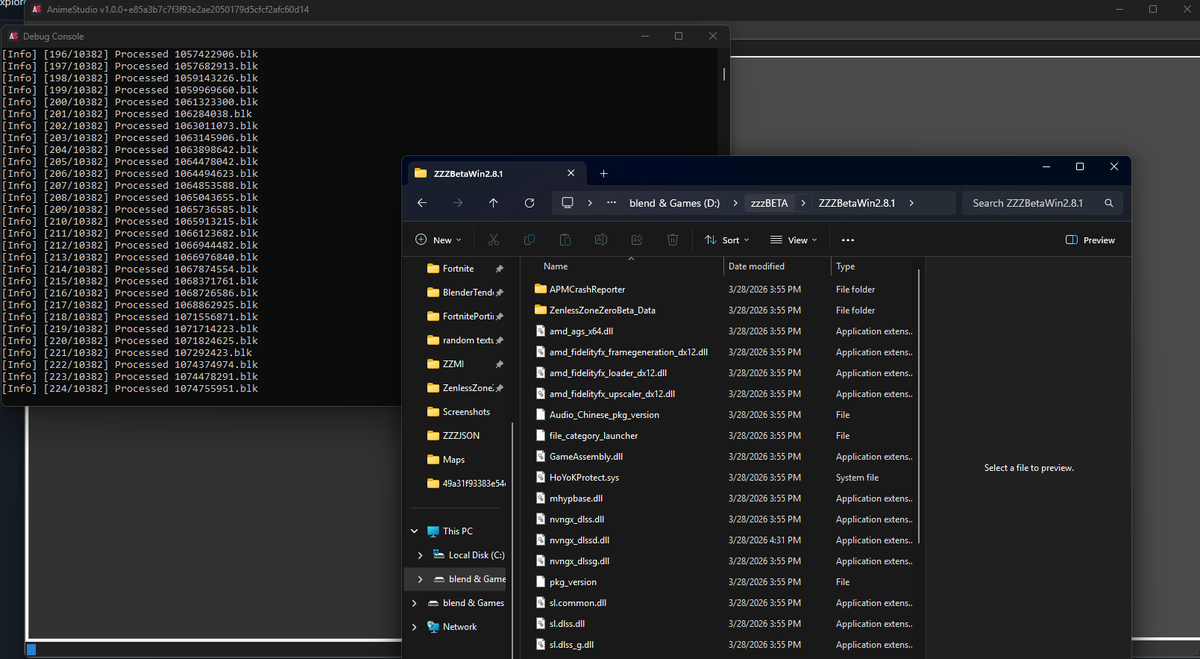Click the Share icon in toolbar
The height and width of the screenshot is (659, 1200).
click(637, 240)
